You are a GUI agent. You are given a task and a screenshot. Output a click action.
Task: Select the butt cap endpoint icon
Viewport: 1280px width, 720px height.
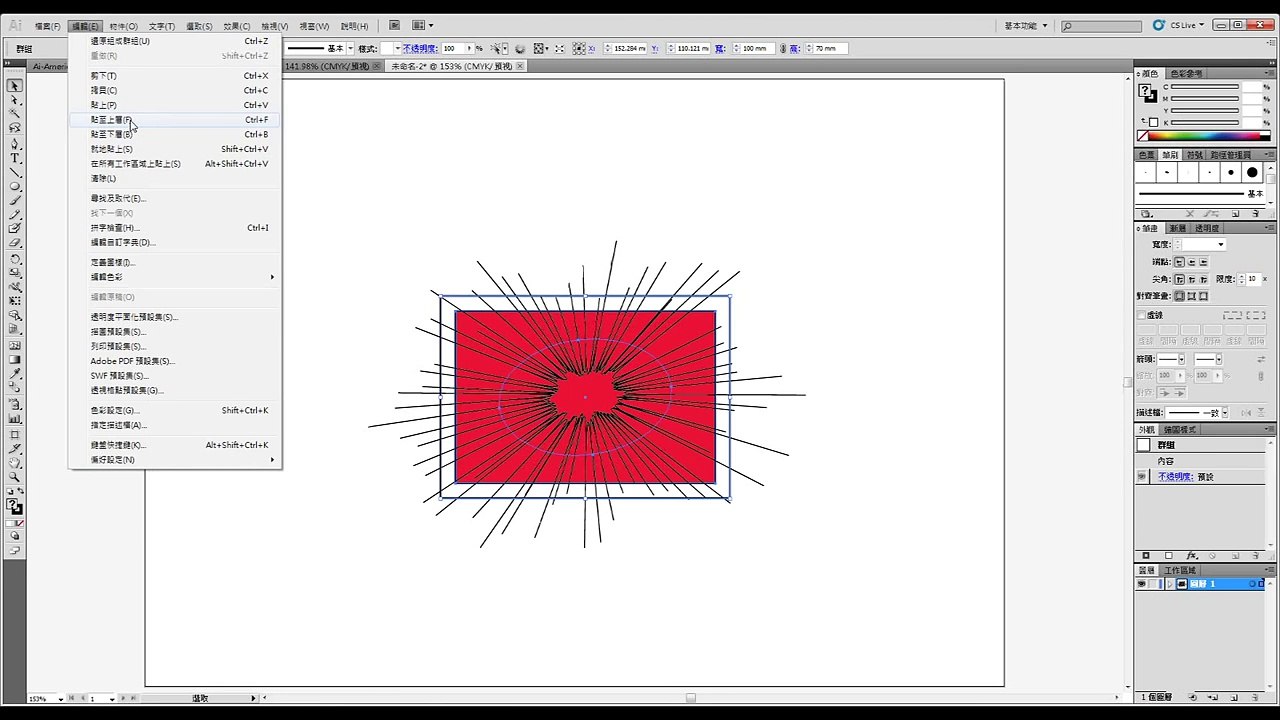tap(1180, 262)
